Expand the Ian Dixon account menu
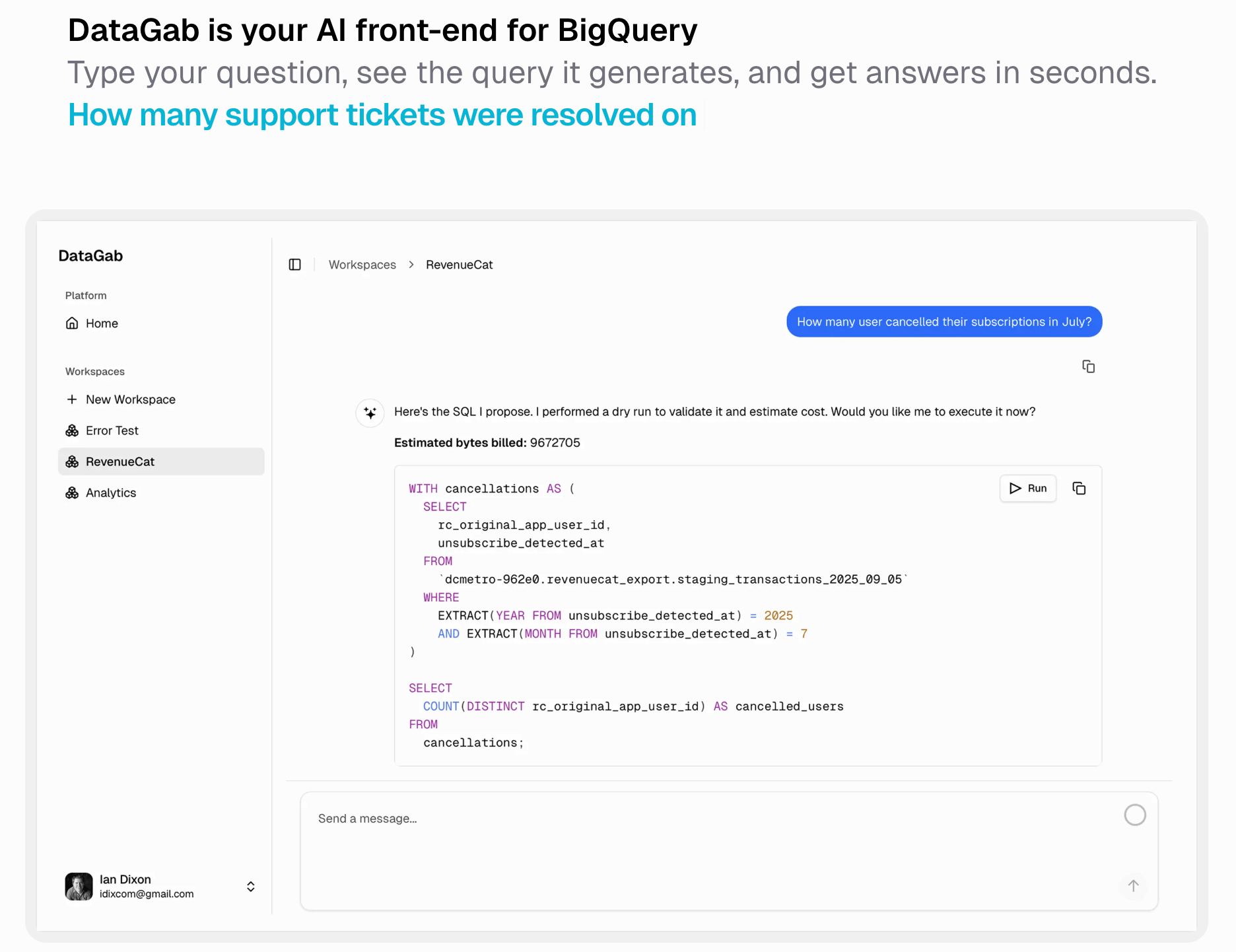This screenshot has width=1236, height=952. click(251, 887)
